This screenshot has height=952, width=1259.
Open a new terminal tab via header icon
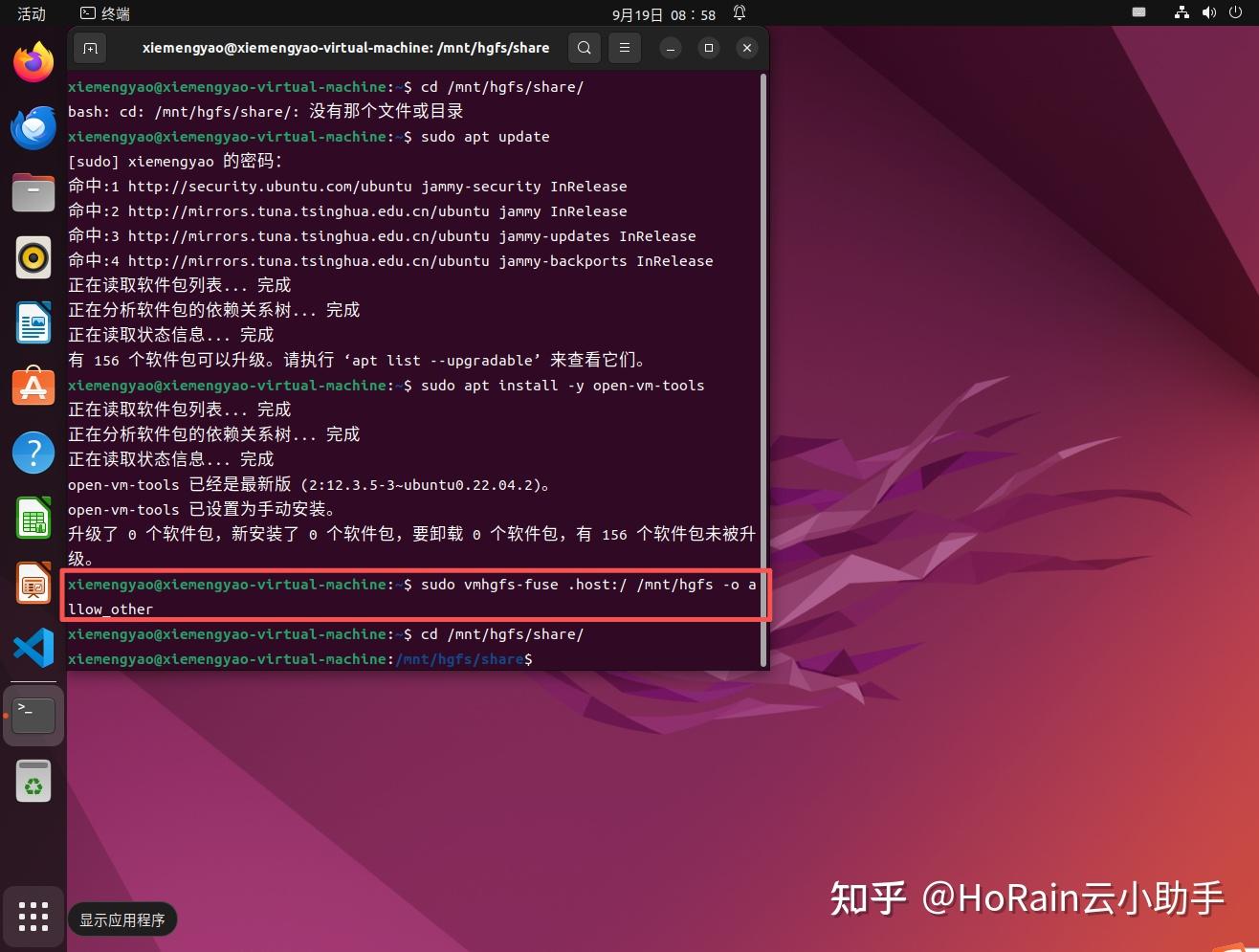click(x=90, y=47)
